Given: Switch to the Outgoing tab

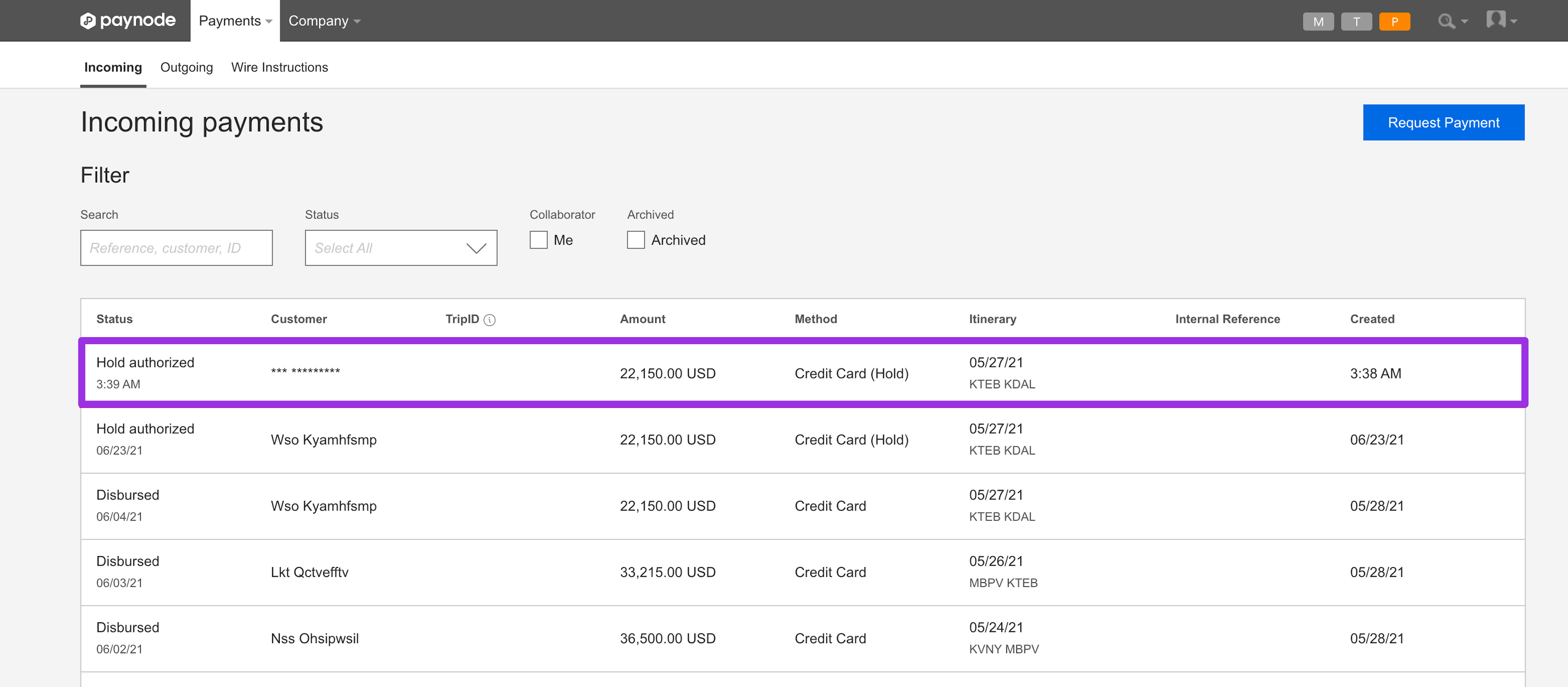Looking at the screenshot, I should point(186,67).
